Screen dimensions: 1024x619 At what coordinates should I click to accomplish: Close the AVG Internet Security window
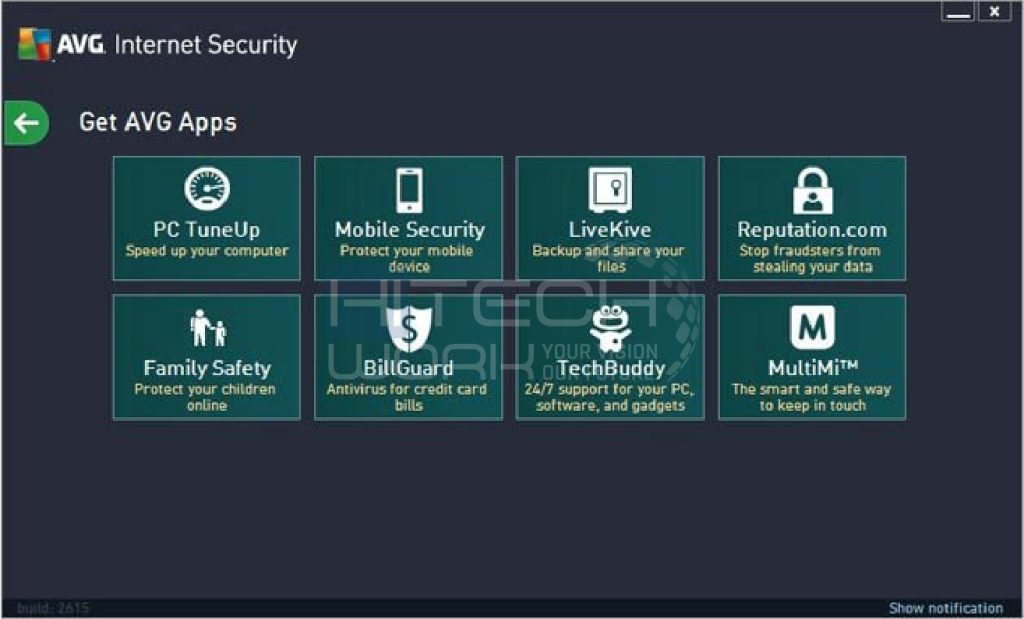995,12
